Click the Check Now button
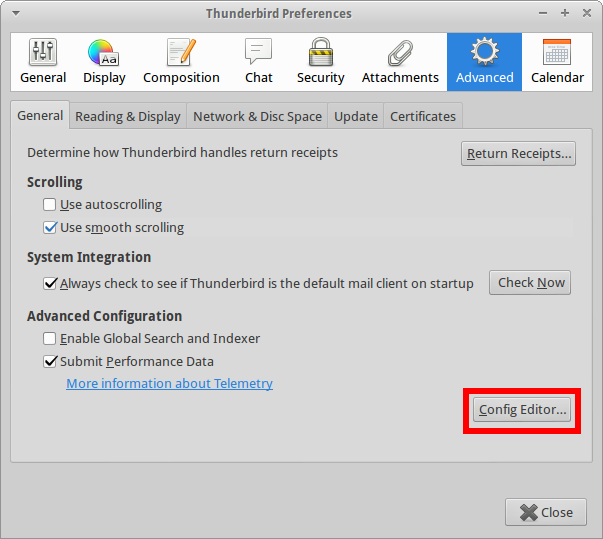The height and width of the screenshot is (539, 603). click(x=530, y=283)
